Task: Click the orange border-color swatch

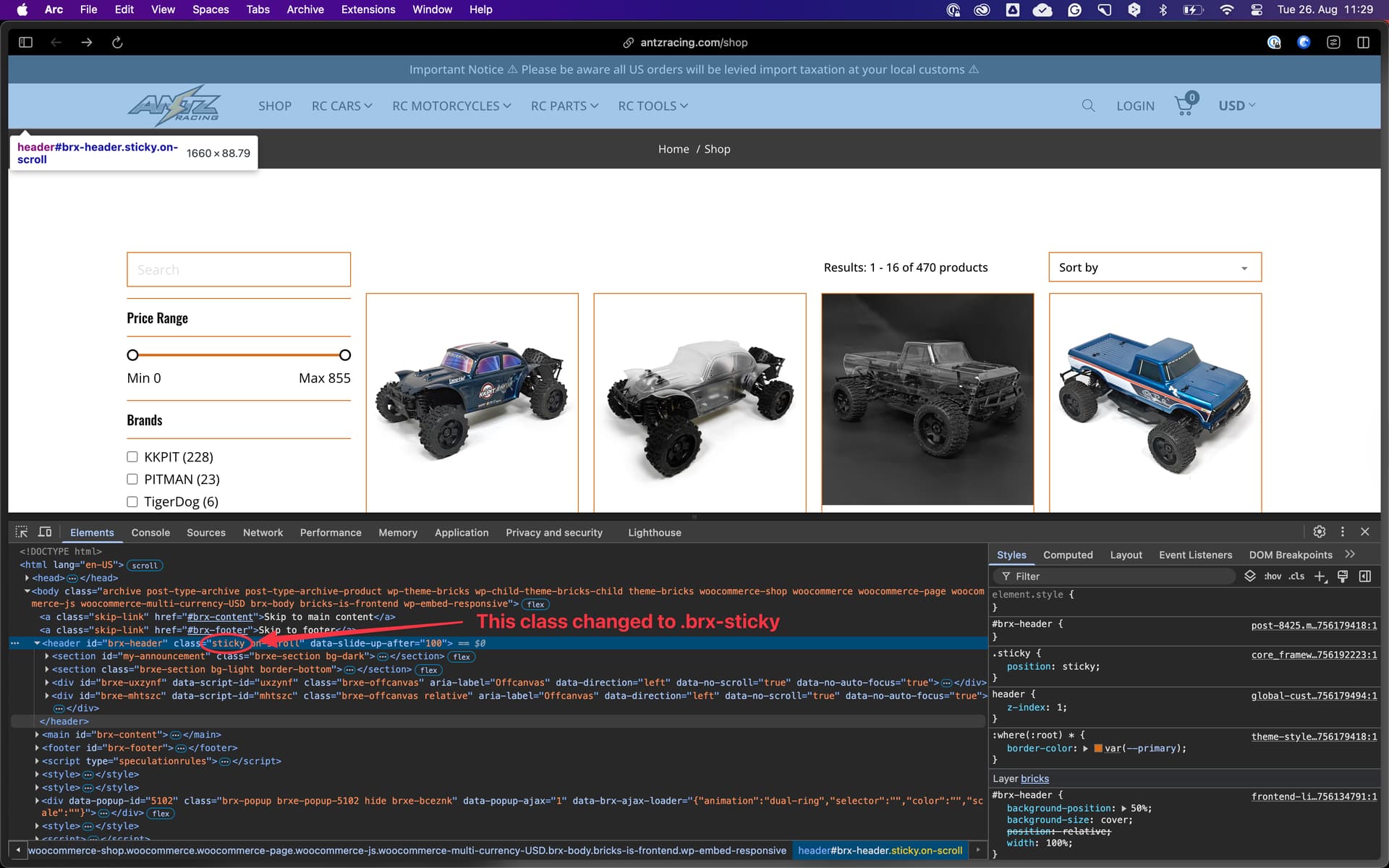Action: tap(1098, 749)
